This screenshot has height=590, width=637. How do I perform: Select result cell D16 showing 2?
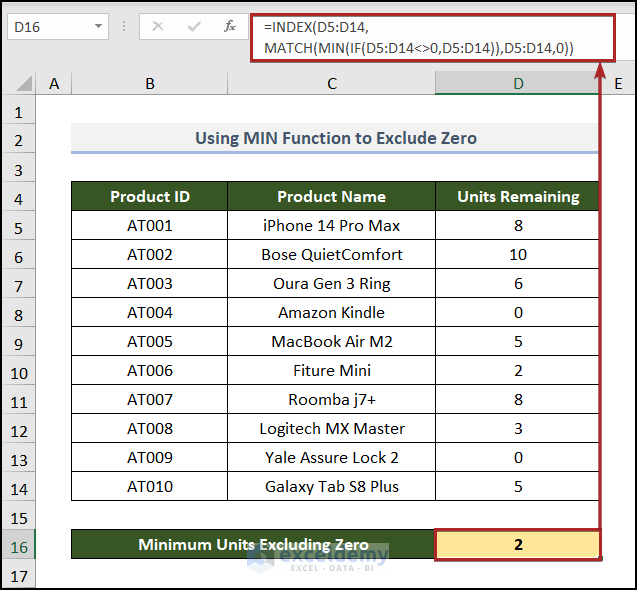tap(518, 544)
